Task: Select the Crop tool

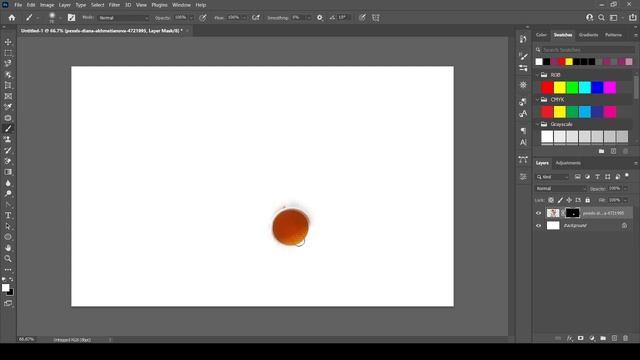Action: tap(8, 85)
